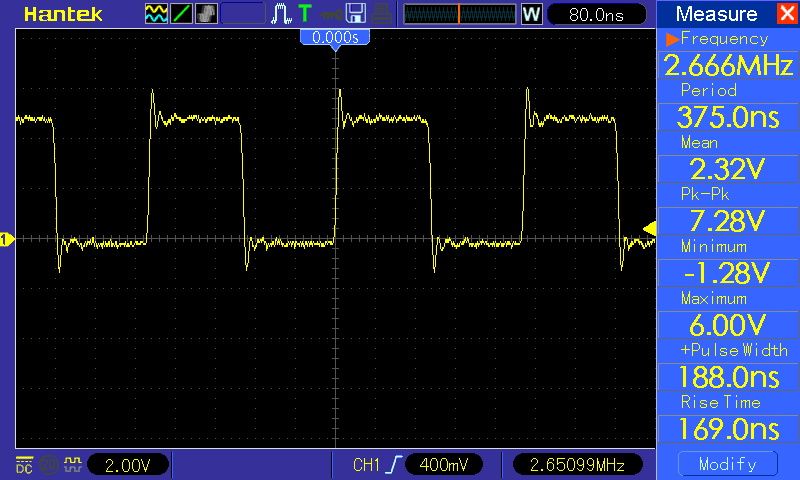Screen dimensions: 800x480
Task: Click the 20 bandwidth limit circle icon
Action: pos(49,465)
